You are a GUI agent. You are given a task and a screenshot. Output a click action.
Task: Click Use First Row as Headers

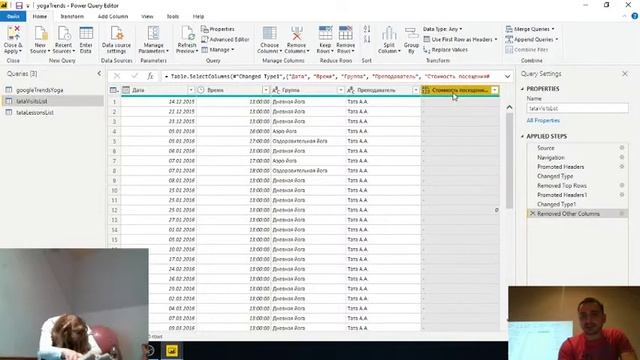460,39
